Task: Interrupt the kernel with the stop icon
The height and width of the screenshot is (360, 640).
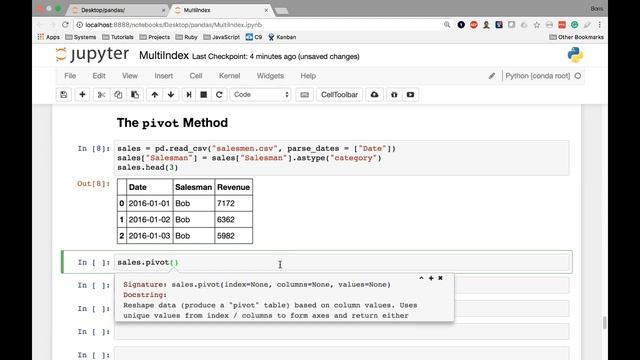Action: pos(203,95)
